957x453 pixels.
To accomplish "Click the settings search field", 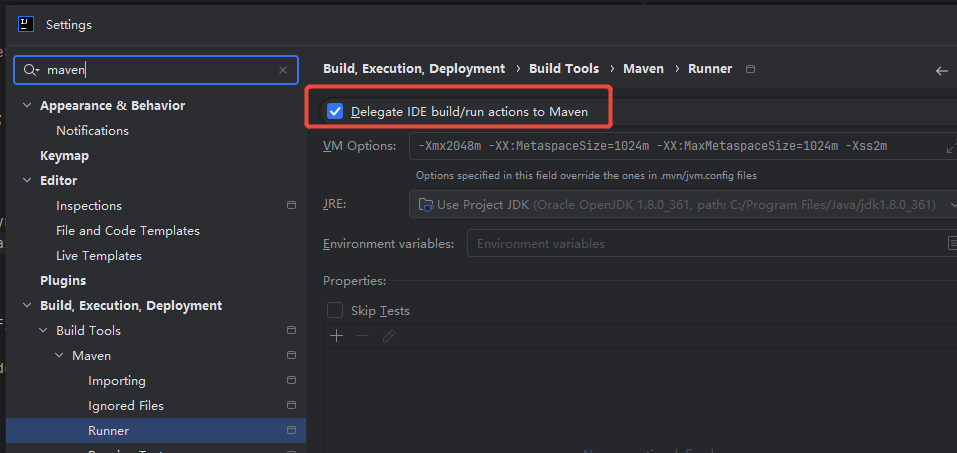I will click(x=156, y=70).
